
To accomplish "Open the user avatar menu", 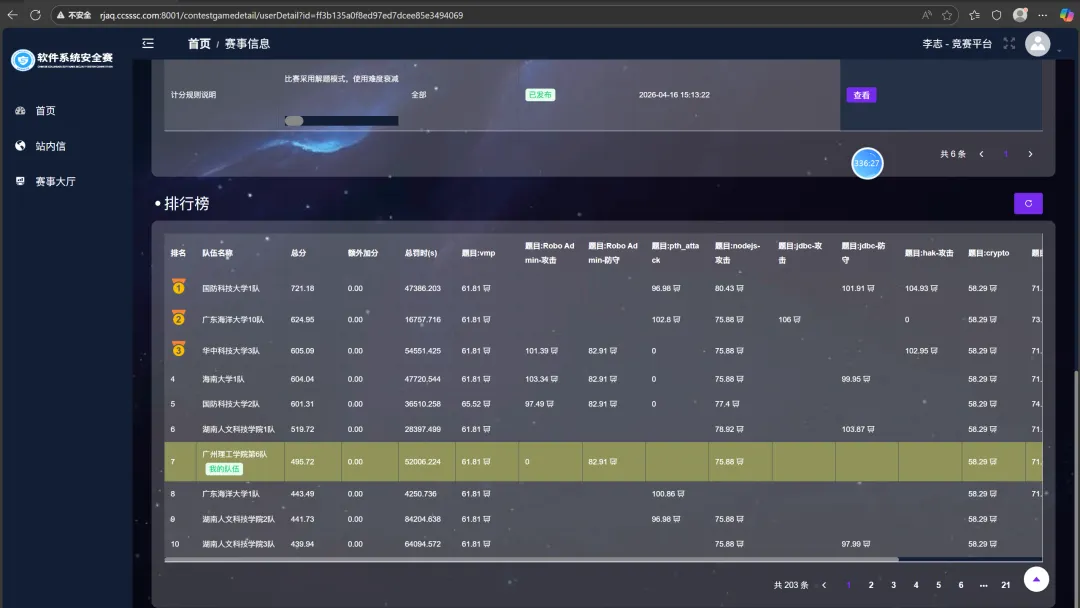I will tap(1038, 44).
